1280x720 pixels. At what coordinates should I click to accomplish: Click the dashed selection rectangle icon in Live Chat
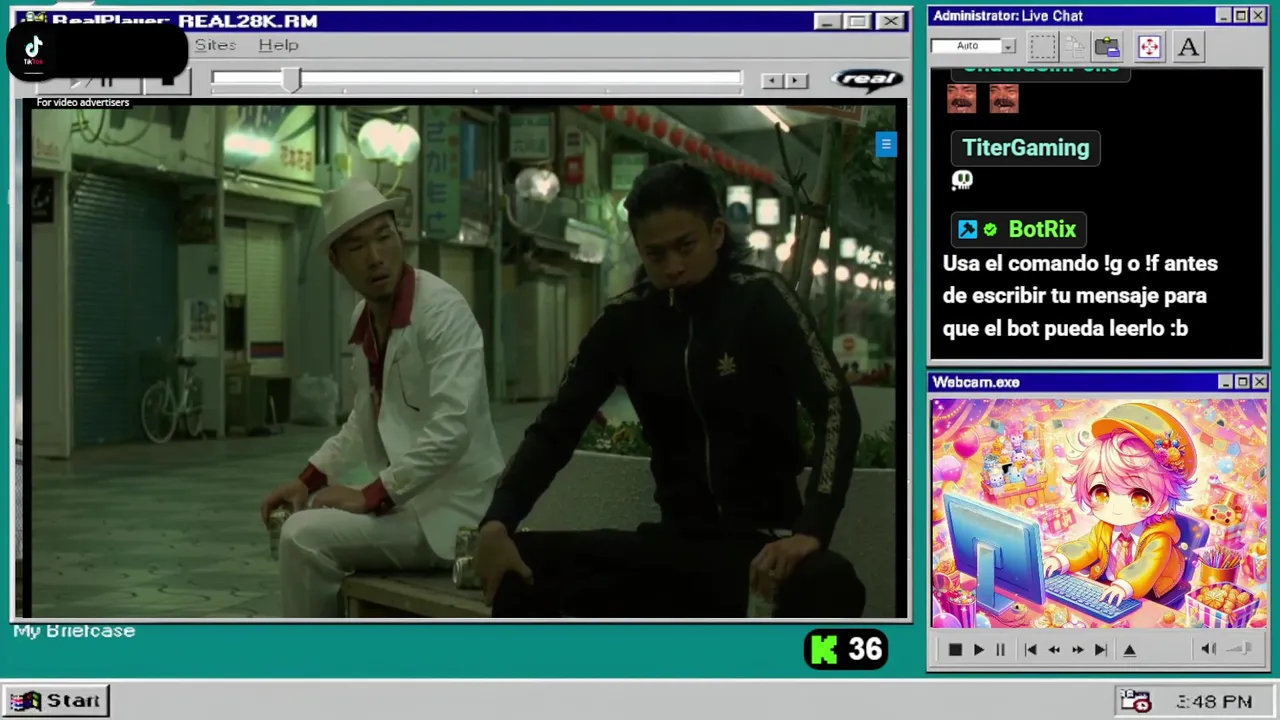[1043, 47]
